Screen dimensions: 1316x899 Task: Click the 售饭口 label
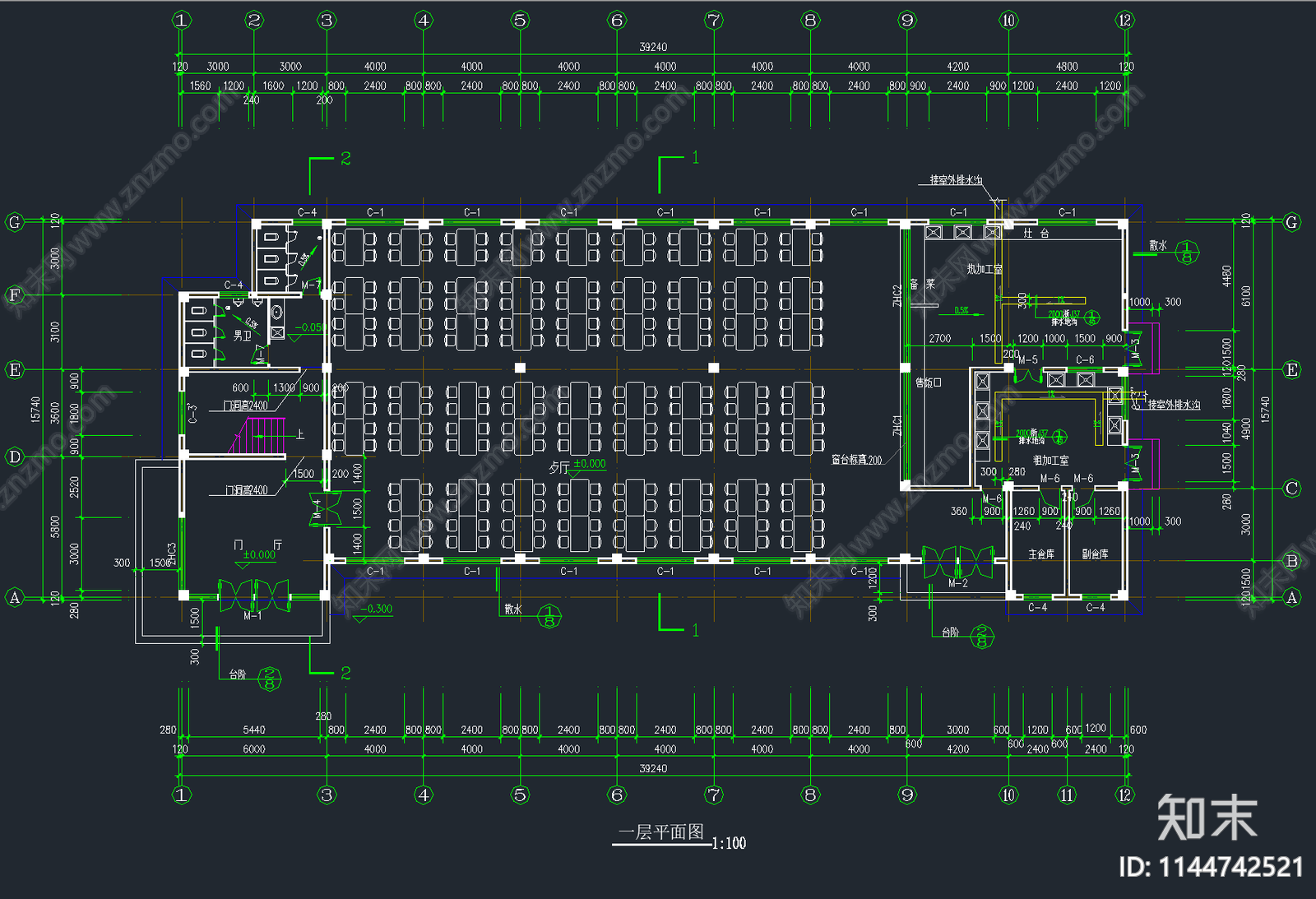tap(929, 382)
